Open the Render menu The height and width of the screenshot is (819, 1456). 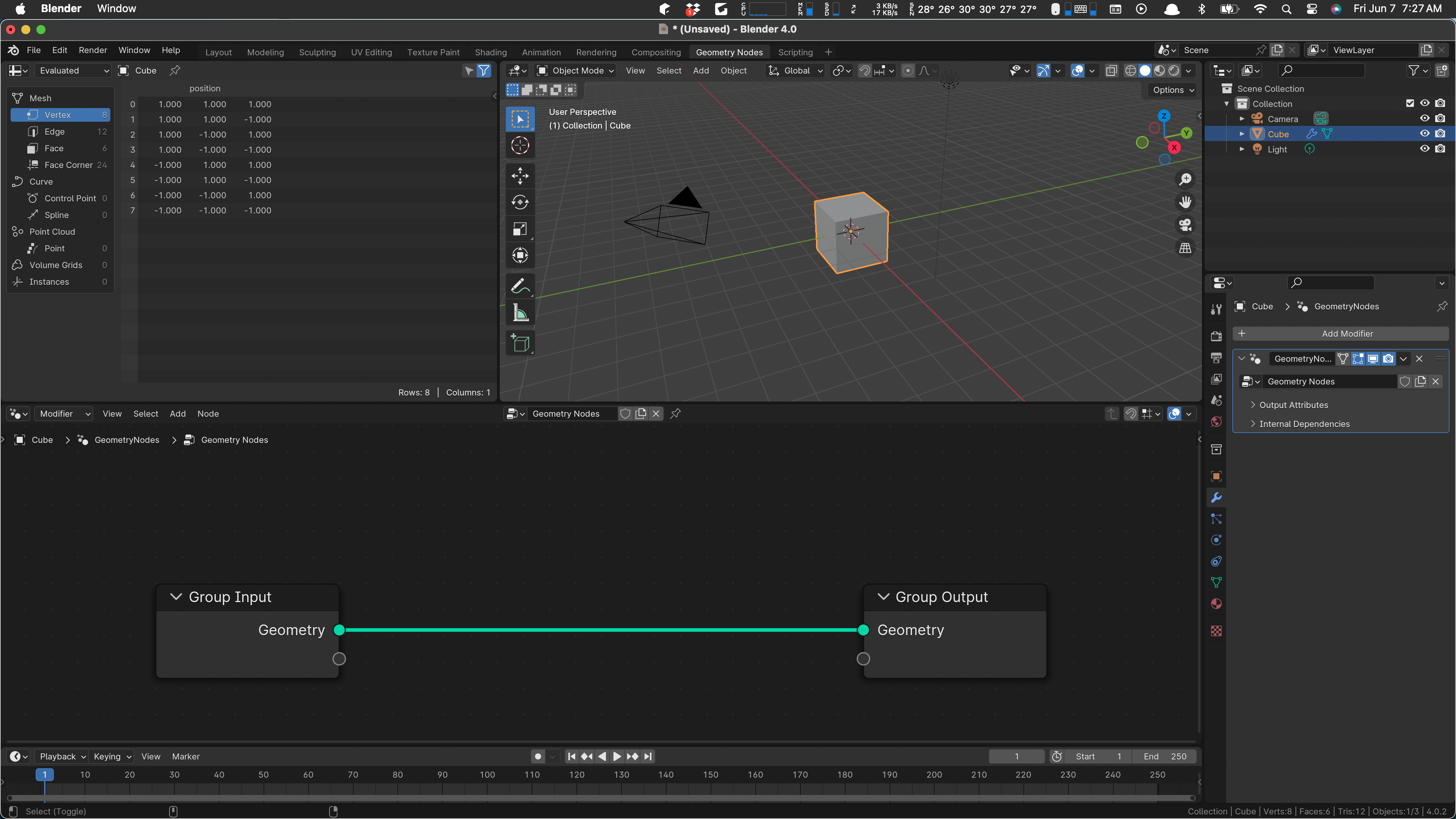tap(93, 50)
